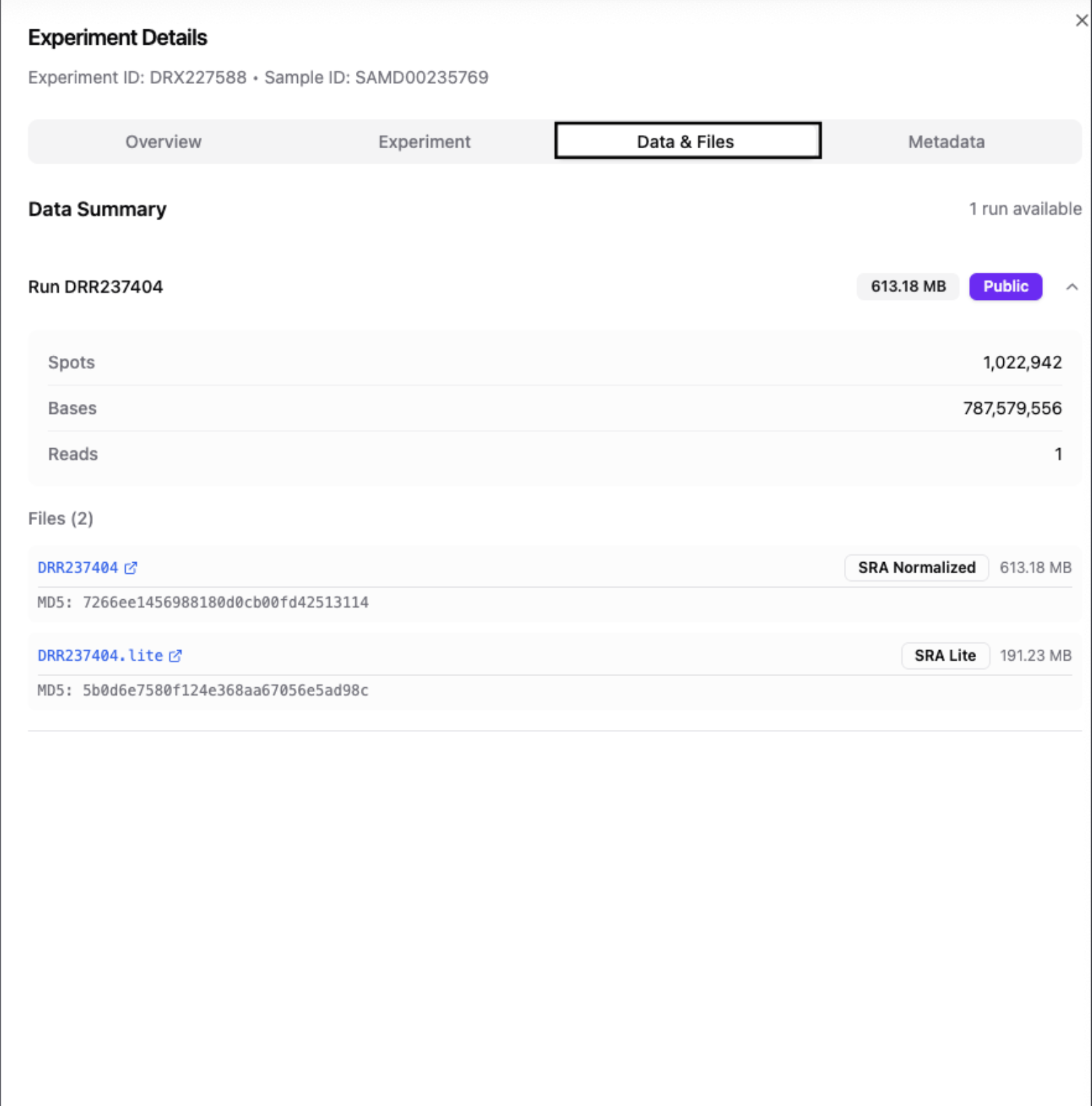This screenshot has height=1106, width=1092.
Task: Click the SRA Lite badge
Action: (944, 656)
